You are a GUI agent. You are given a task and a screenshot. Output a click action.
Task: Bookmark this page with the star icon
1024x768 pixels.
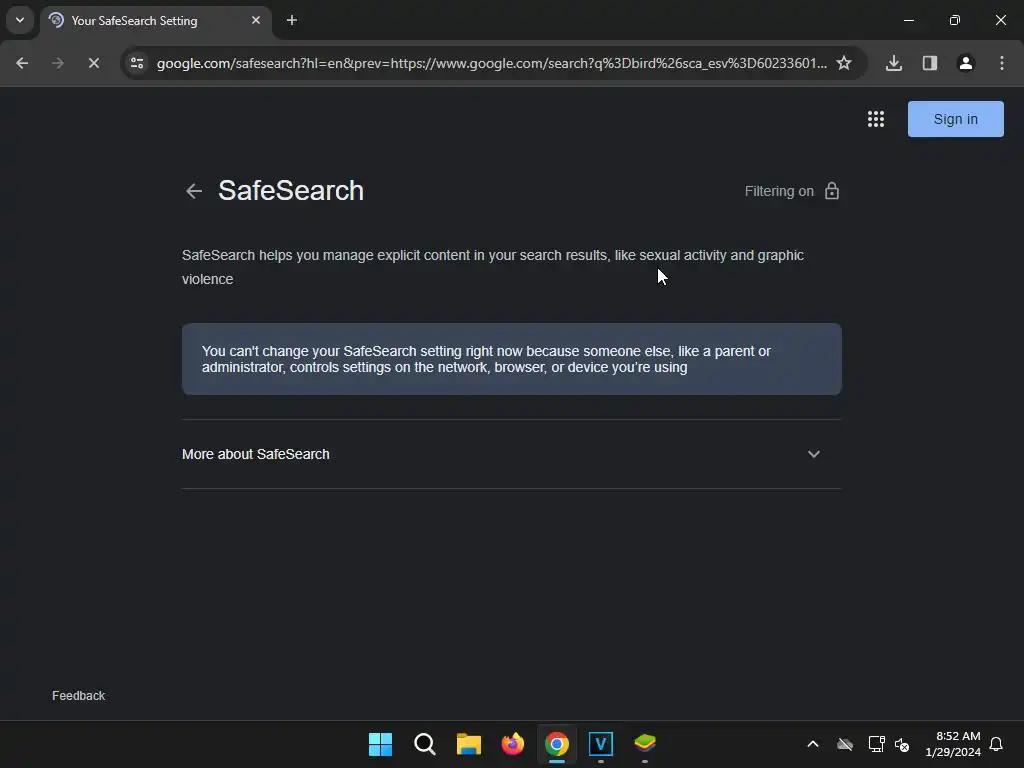pyautogui.click(x=844, y=63)
